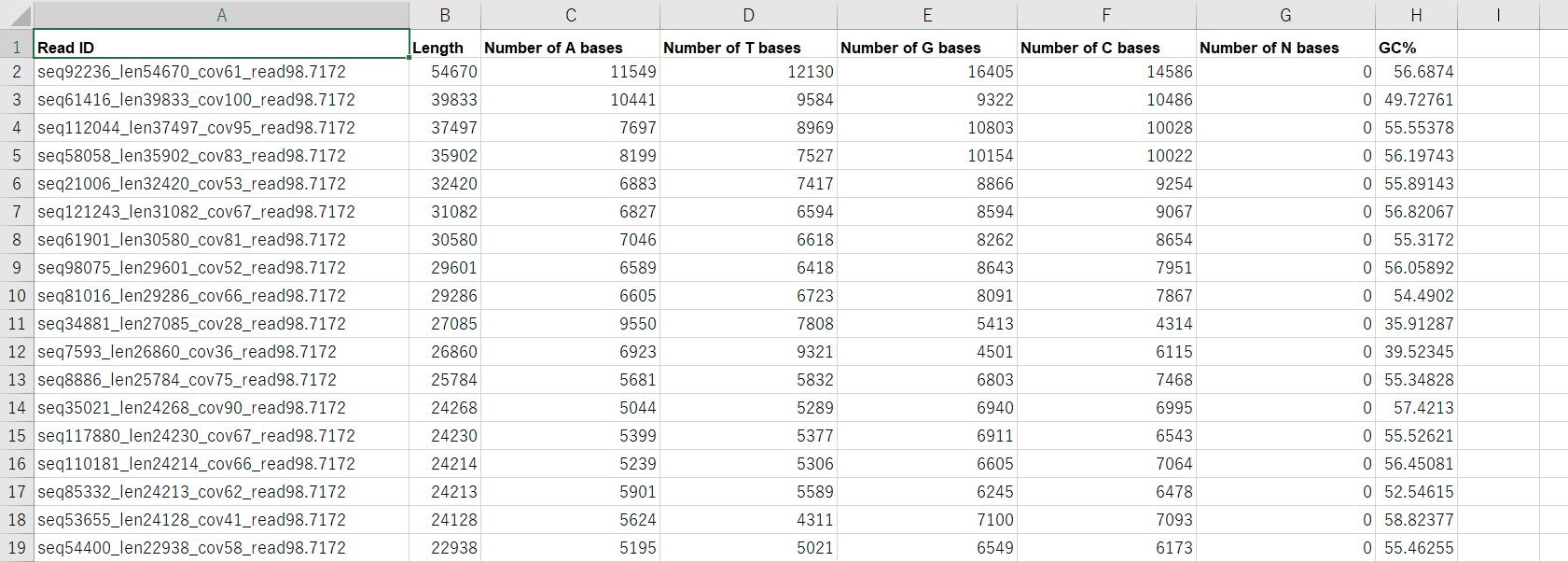Select column A header
The width and height of the screenshot is (1568, 562).
click(221, 15)
